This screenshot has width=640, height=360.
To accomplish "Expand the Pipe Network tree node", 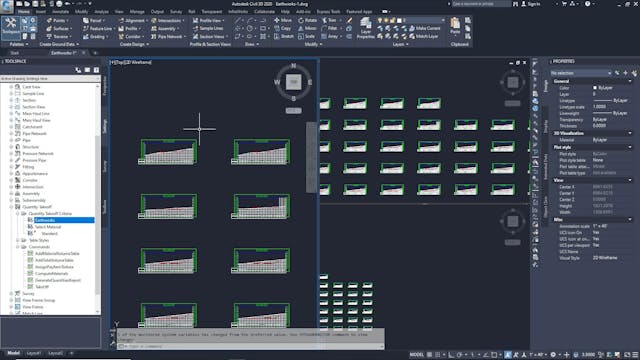I will click(x=11, y=133).
